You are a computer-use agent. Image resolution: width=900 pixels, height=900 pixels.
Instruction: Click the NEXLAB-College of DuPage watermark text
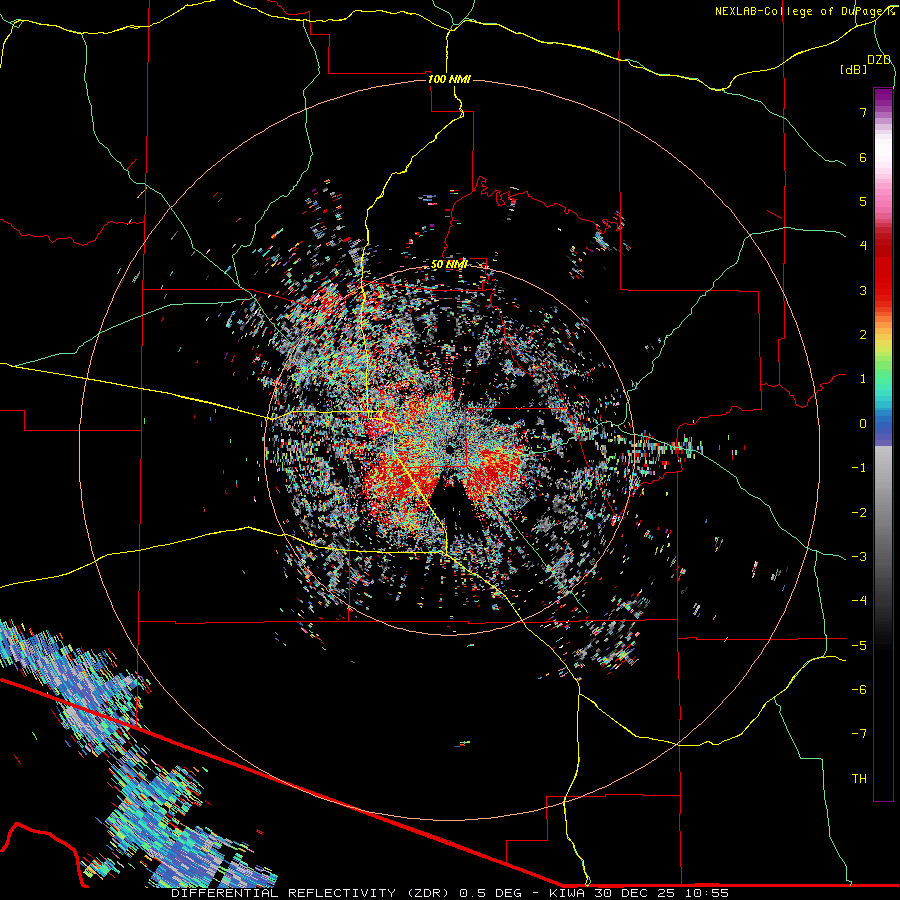pyautogui.click(x=804, y=11)
